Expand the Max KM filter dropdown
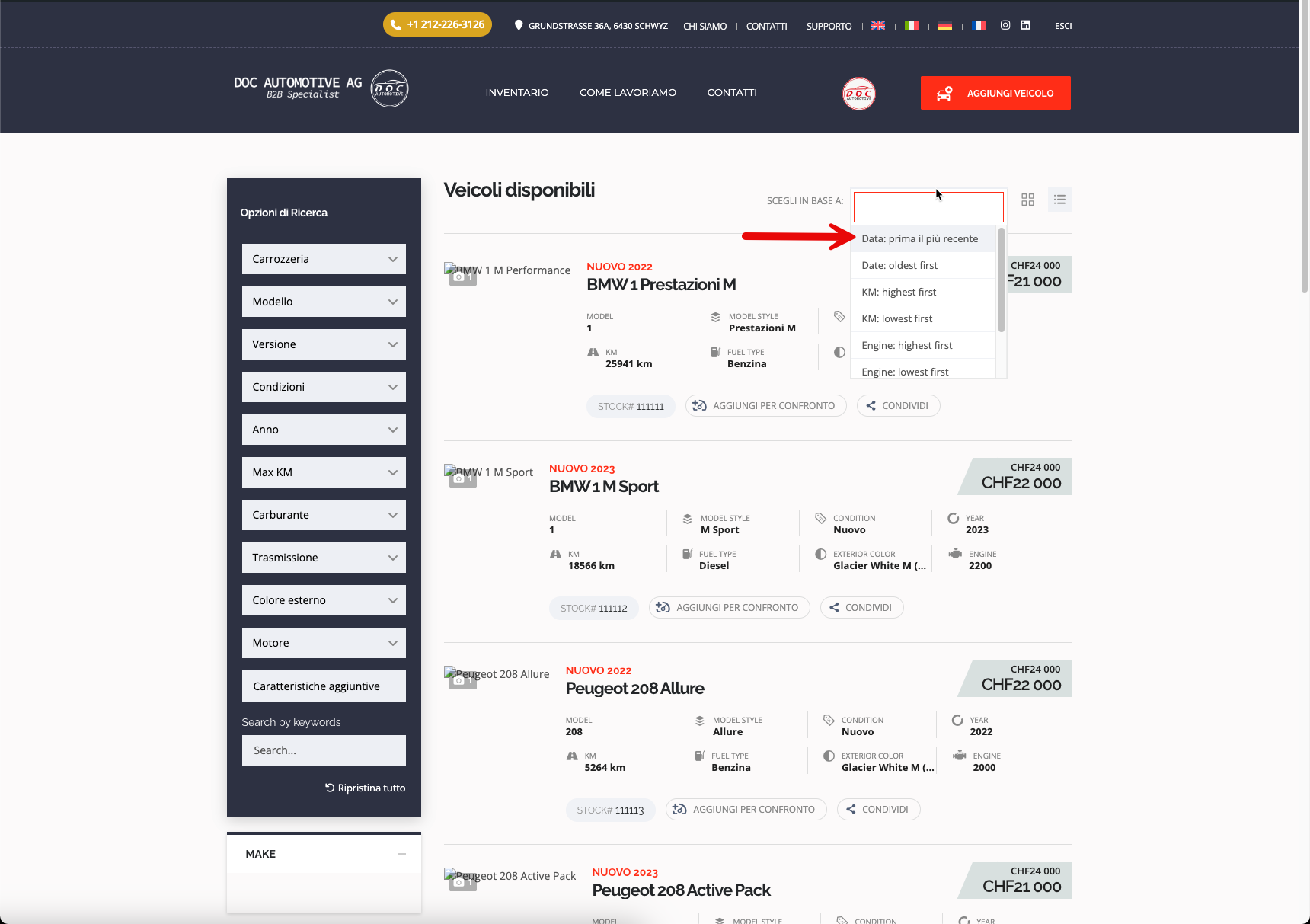This screenshot has width=1310, height=924. pyautogui.click(x=324, y=472)
